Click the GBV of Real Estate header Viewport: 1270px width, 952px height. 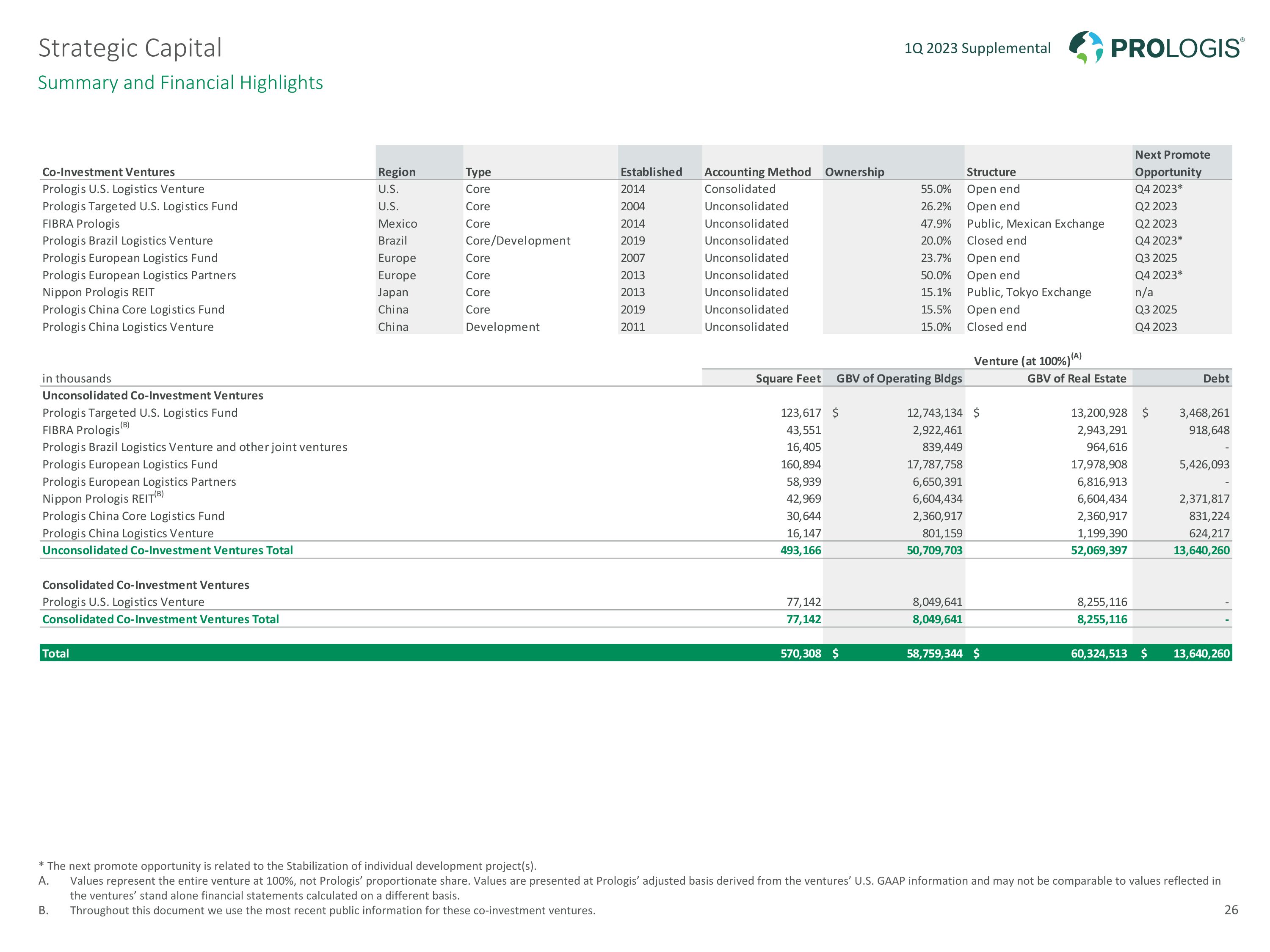pos(1076,378)
